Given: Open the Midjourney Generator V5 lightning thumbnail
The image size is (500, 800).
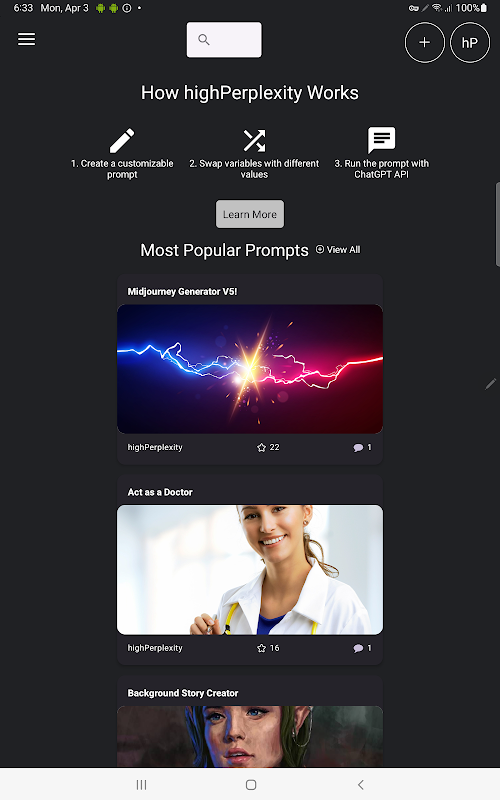Looking at the screenshot, I should tap(250, 369).
